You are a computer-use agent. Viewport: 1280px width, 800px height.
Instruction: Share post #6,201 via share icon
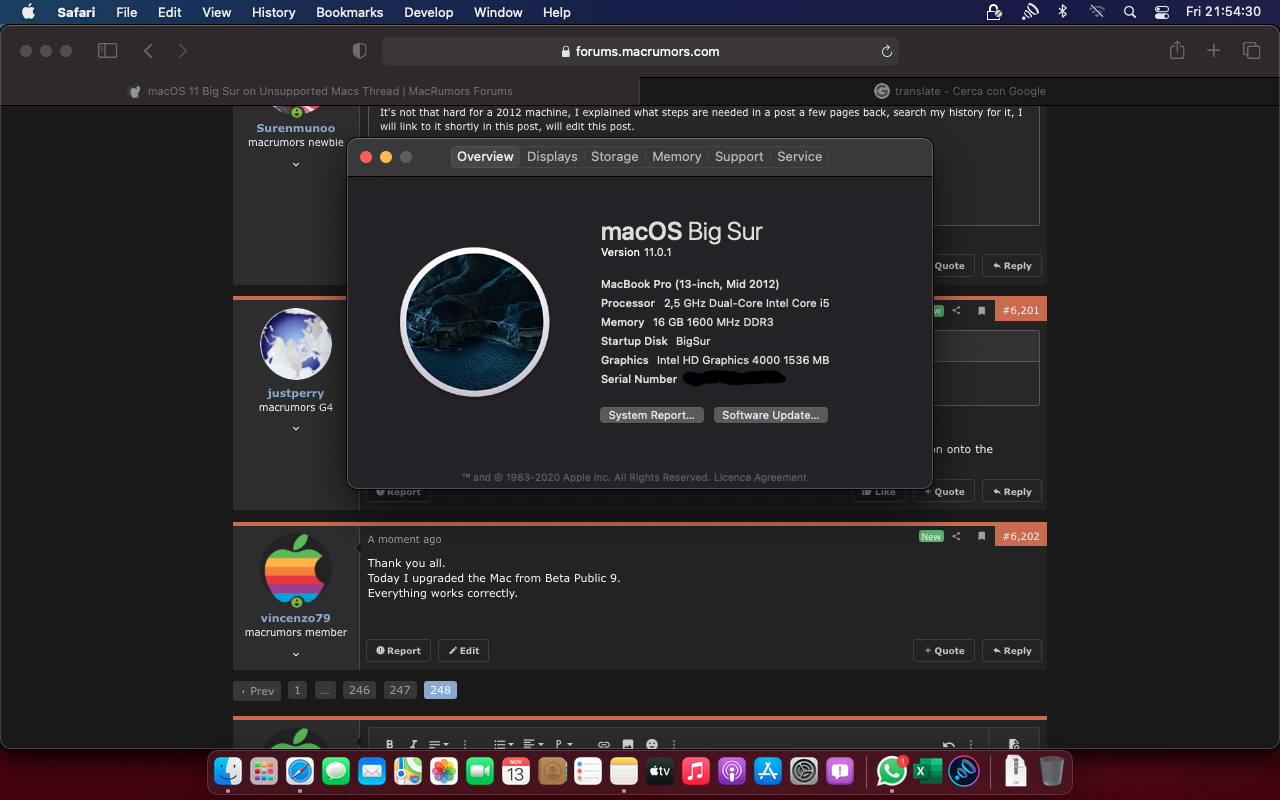(956, 311)
